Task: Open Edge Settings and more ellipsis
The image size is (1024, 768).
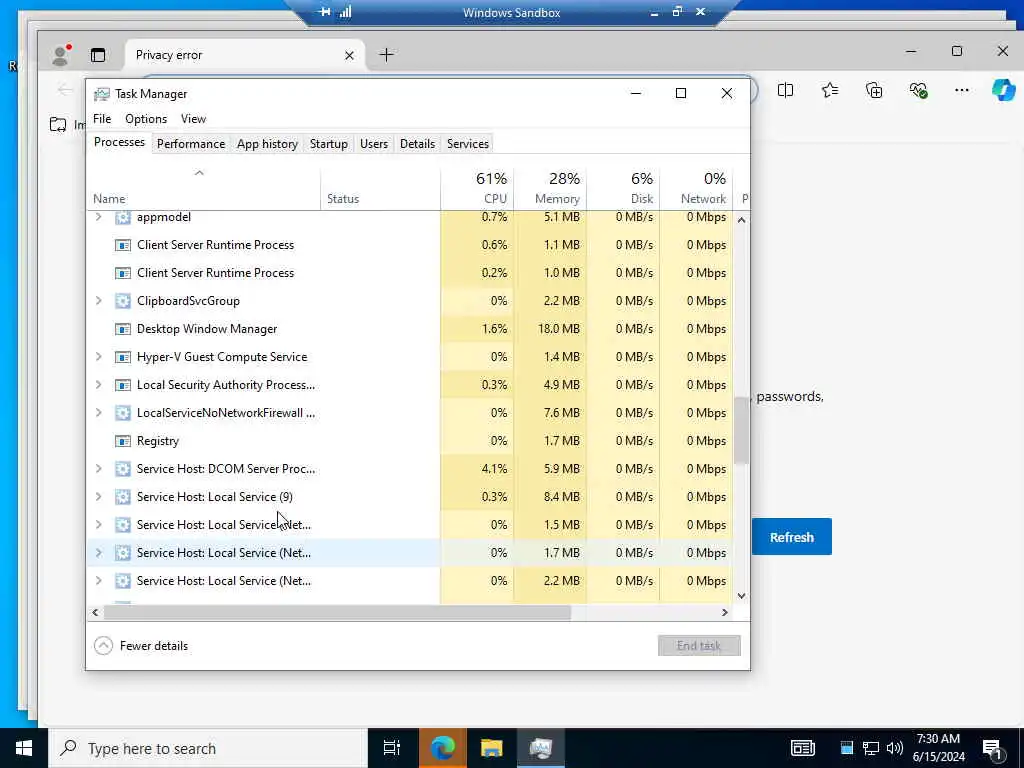Action: (x=962, y=90)
